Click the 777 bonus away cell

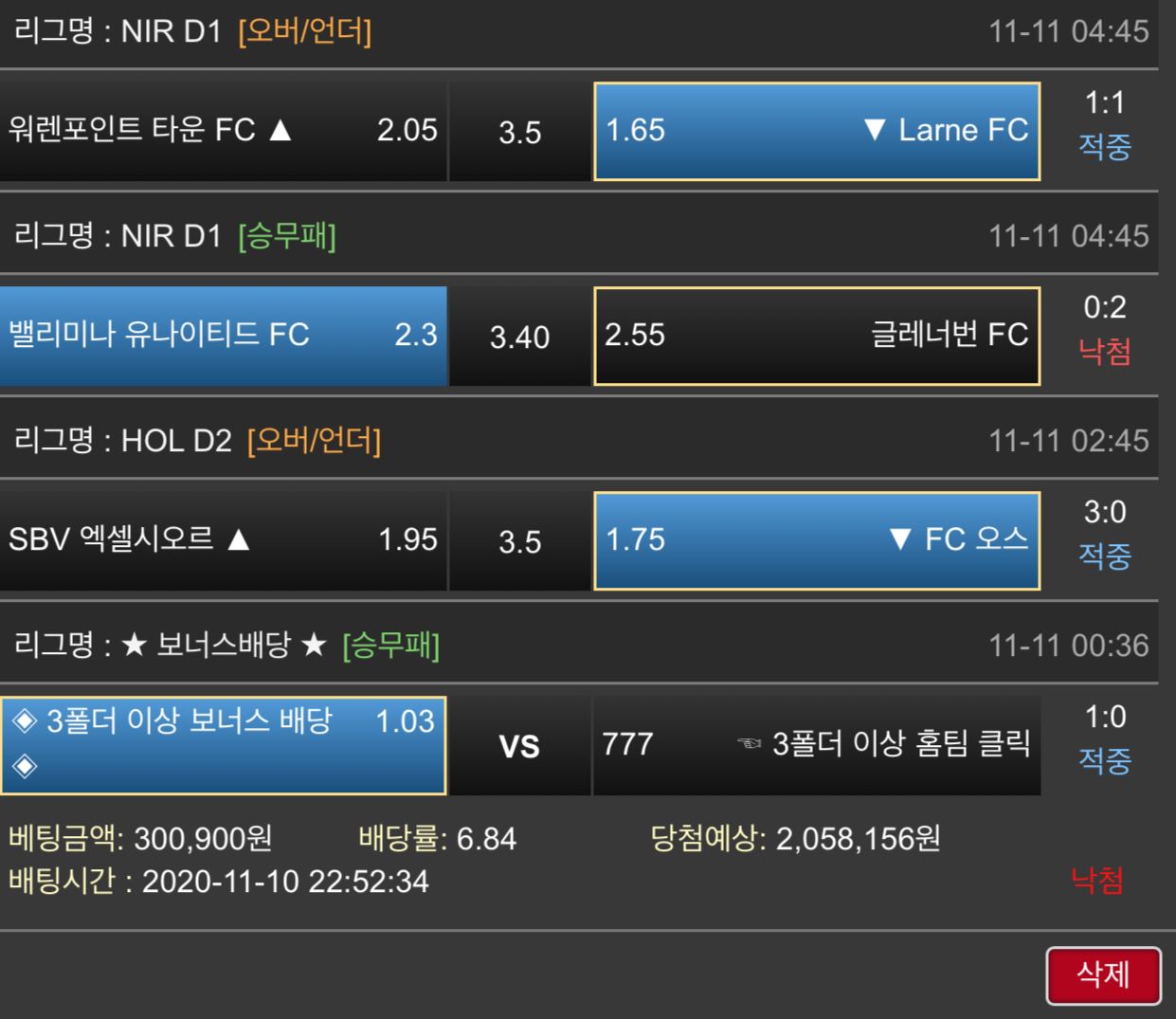click(817, 745)
